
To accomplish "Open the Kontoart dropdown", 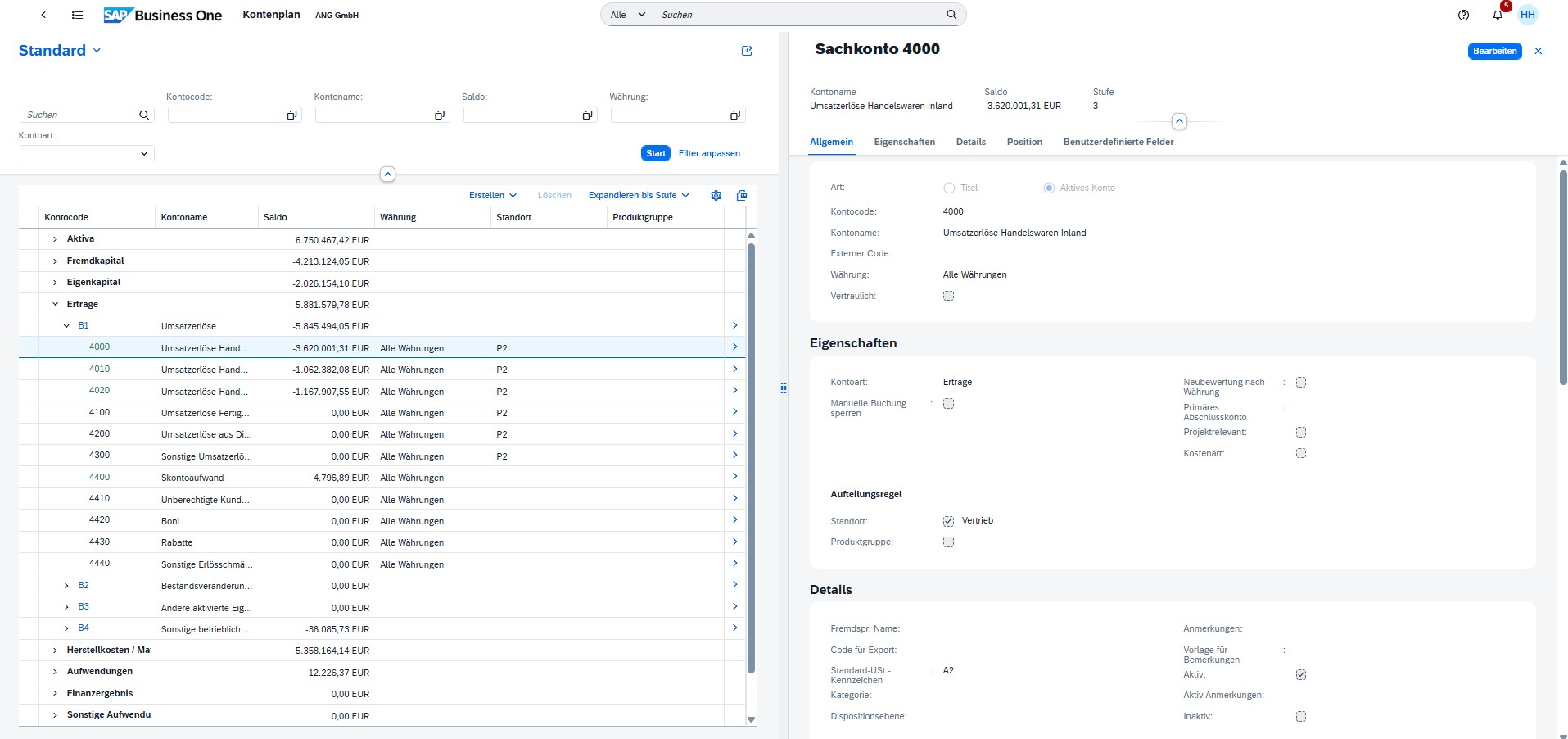I will (x=143, y=153).
